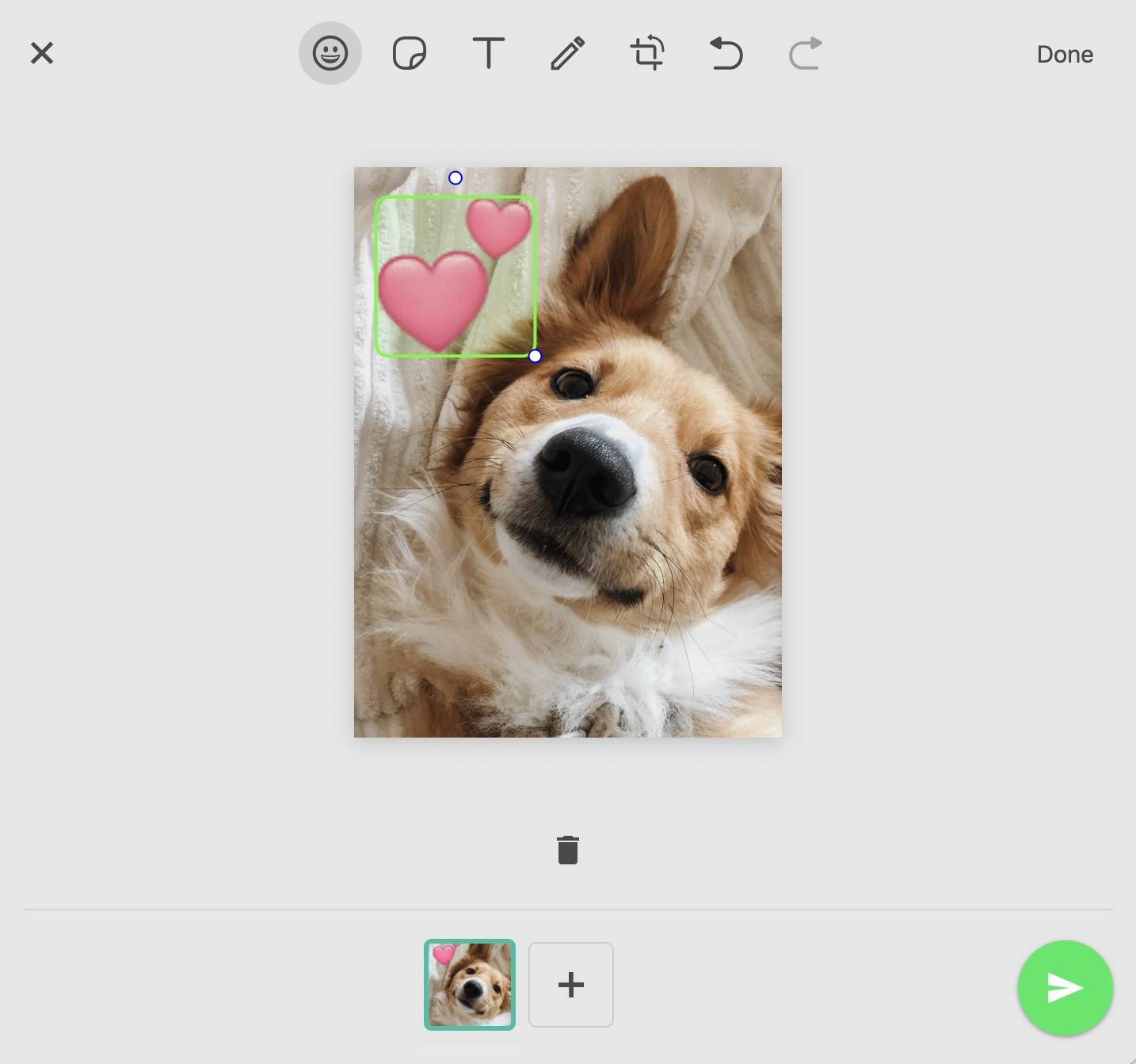Redo the last edit
1136x1064 pixels.
click(x=805, y=53)
